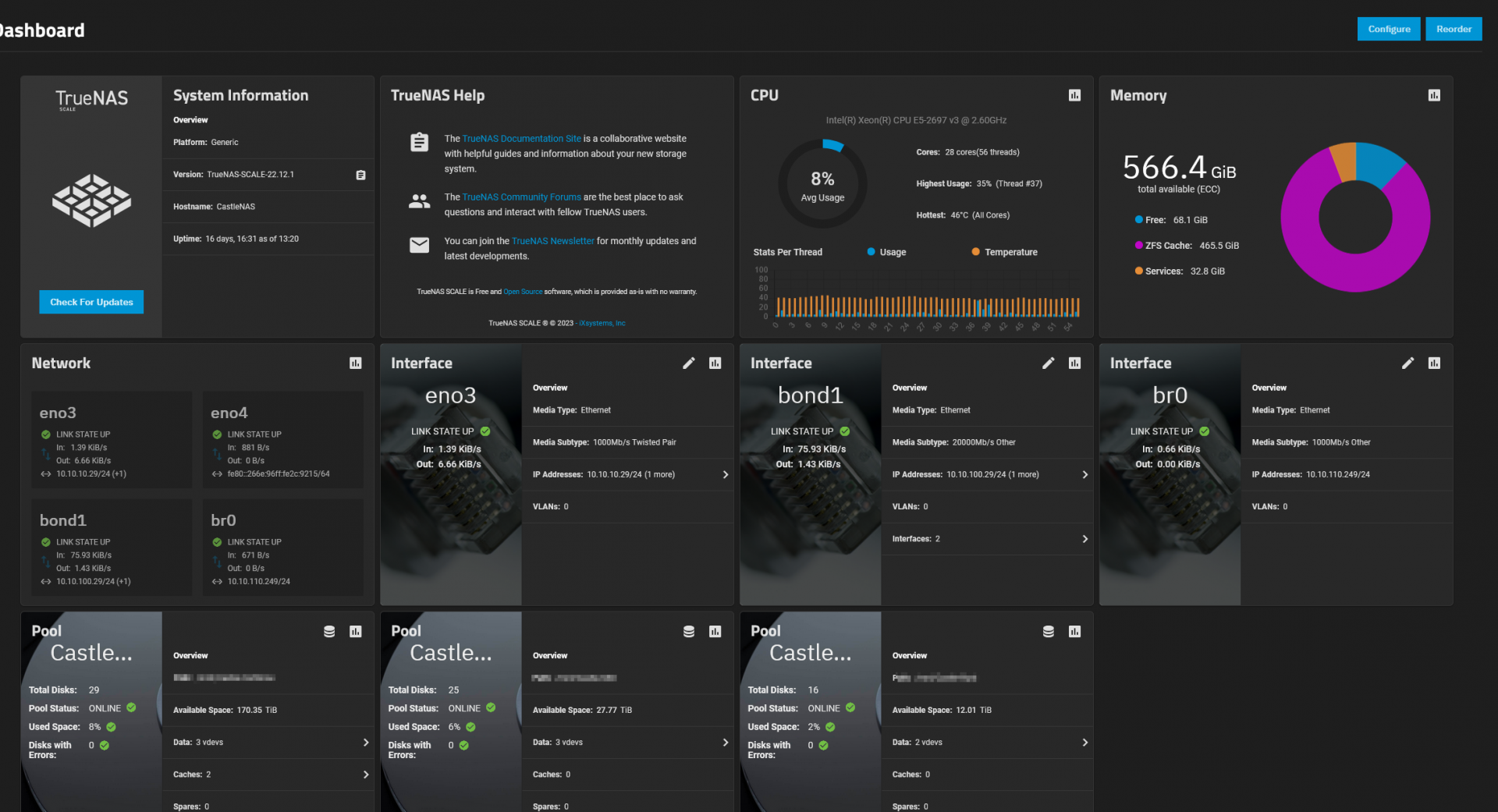Image resolution: width=1498 pixels, height=812 pixels.
Task: Click Available Space 12.01 TiB text
Action: tap(942, 710)
